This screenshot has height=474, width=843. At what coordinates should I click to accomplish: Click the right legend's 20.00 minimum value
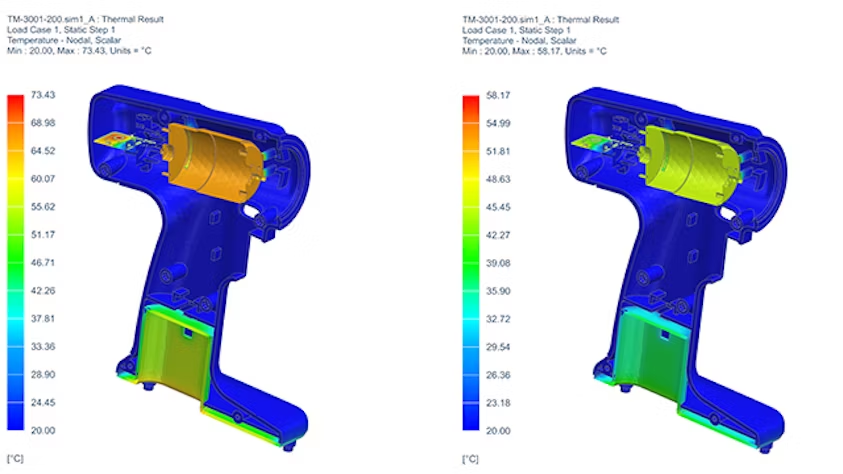click(497, 430)
